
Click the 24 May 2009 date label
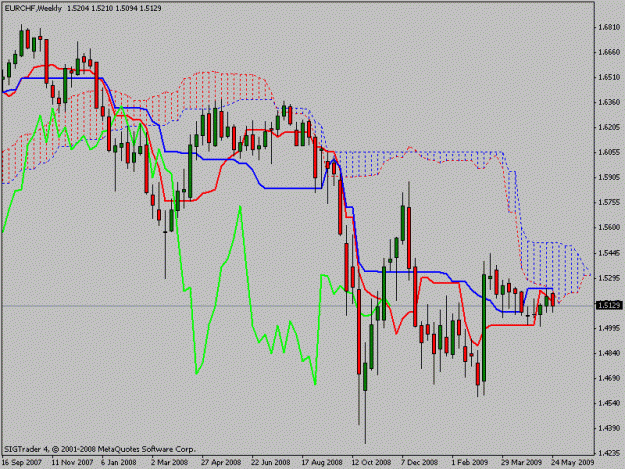(572, 462)
